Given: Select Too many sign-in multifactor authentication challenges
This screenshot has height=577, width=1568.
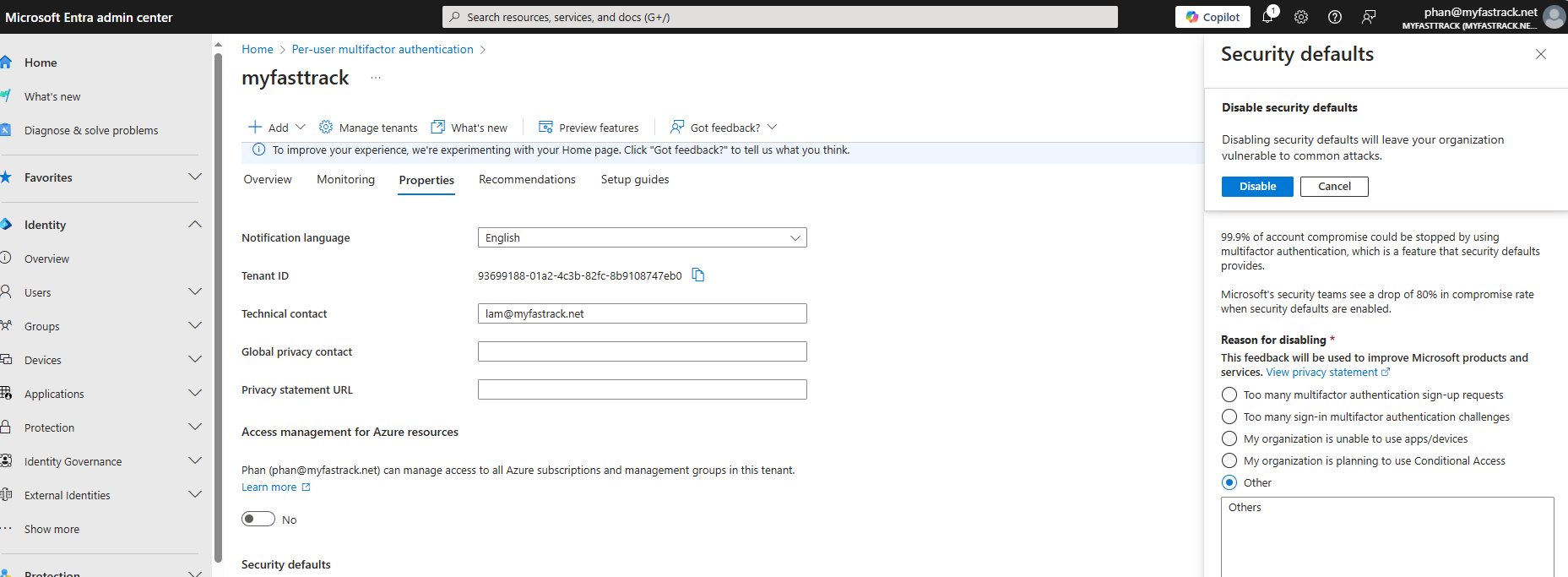Looking at the screenshot, I should point(1229,416).
